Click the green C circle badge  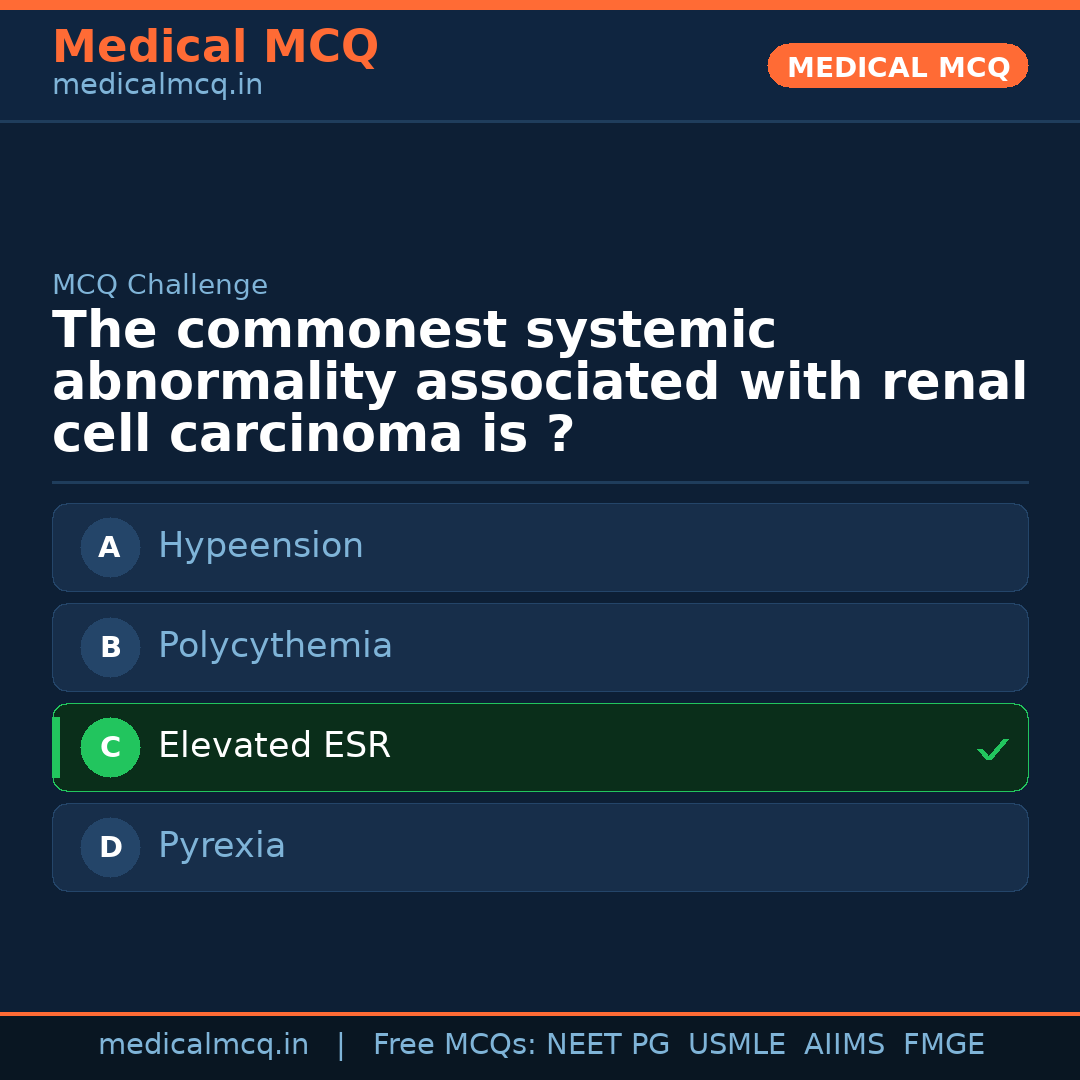point(110,747)
